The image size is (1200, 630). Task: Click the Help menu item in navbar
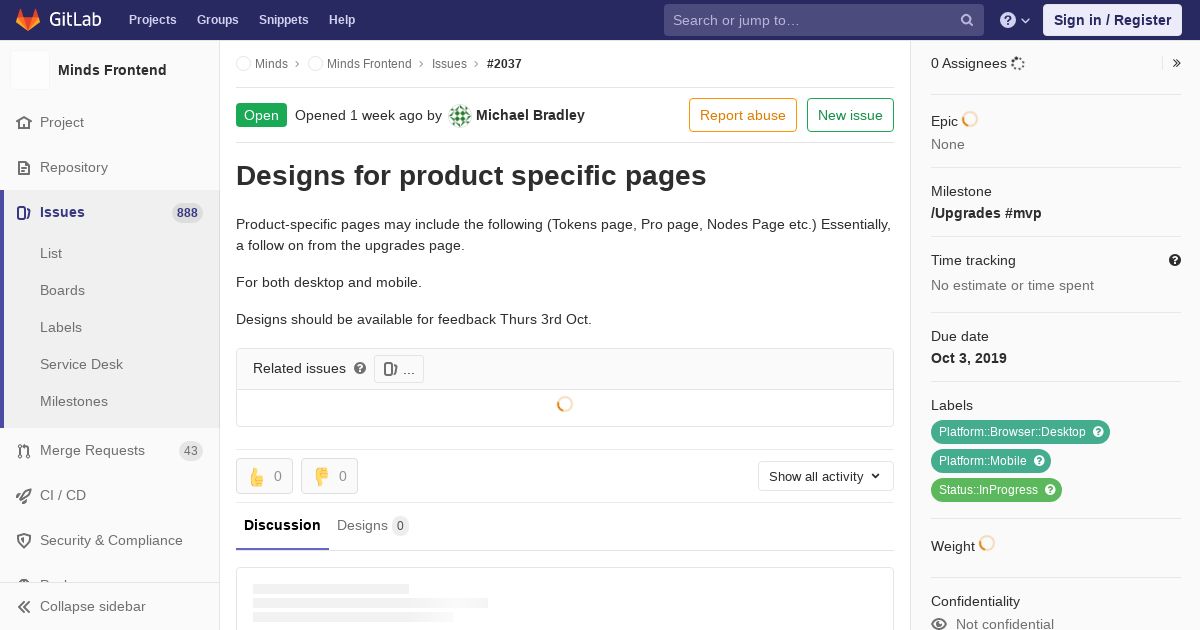point(342,20)
